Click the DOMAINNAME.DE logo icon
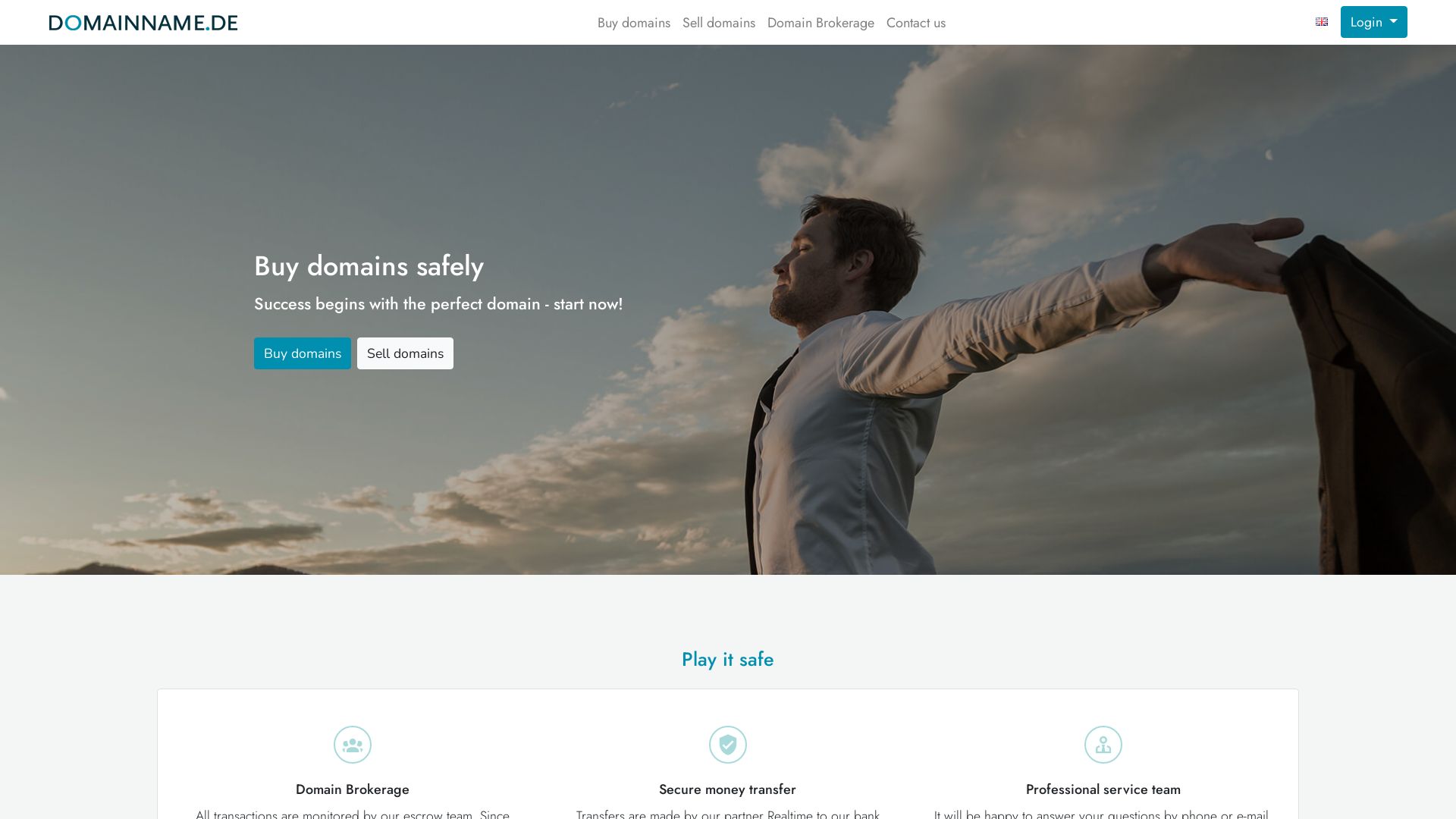1456x819 pixels. pyautogui.click(x=143, y=22)
